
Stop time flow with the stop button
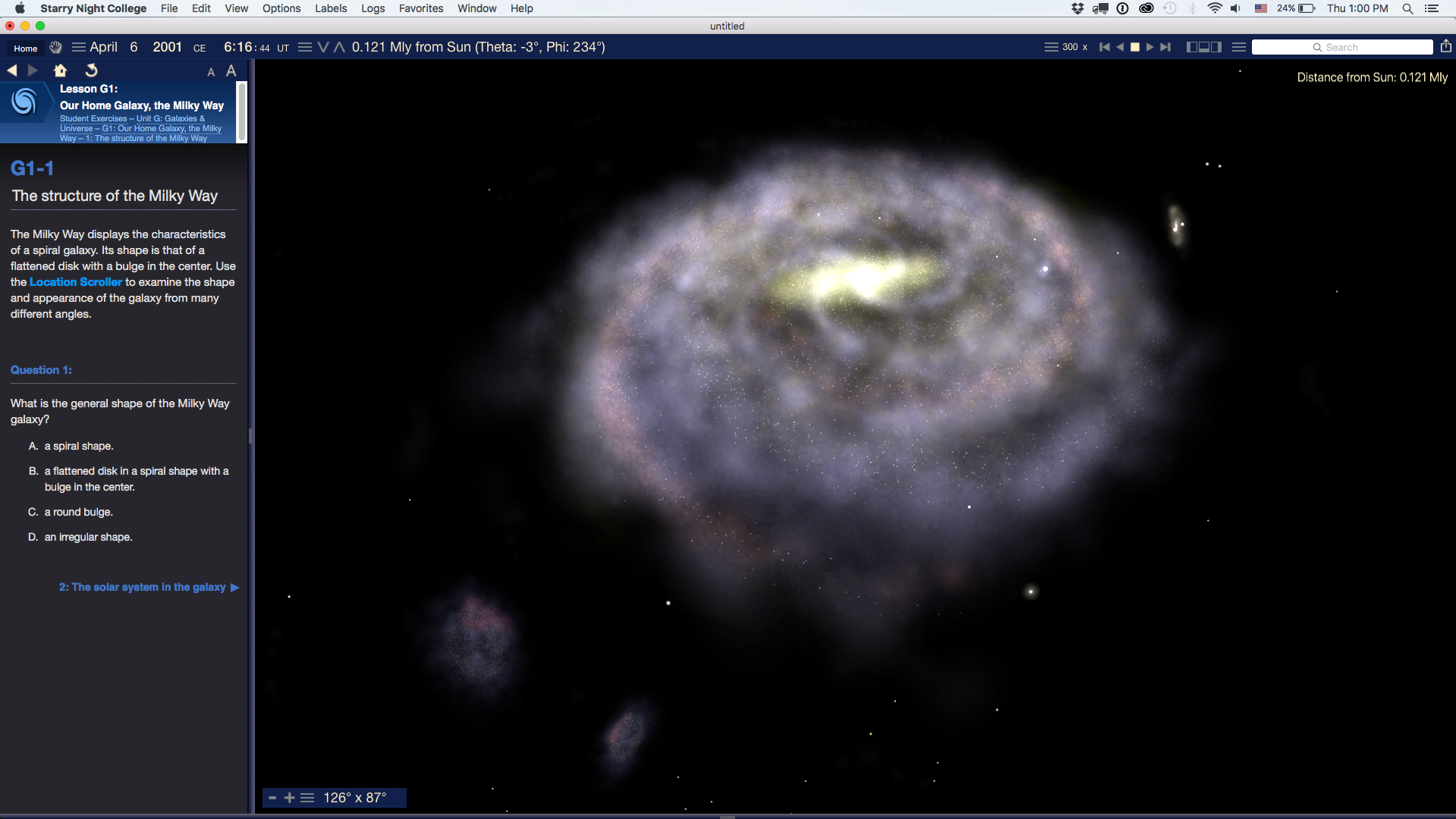tap(1135, 47)
